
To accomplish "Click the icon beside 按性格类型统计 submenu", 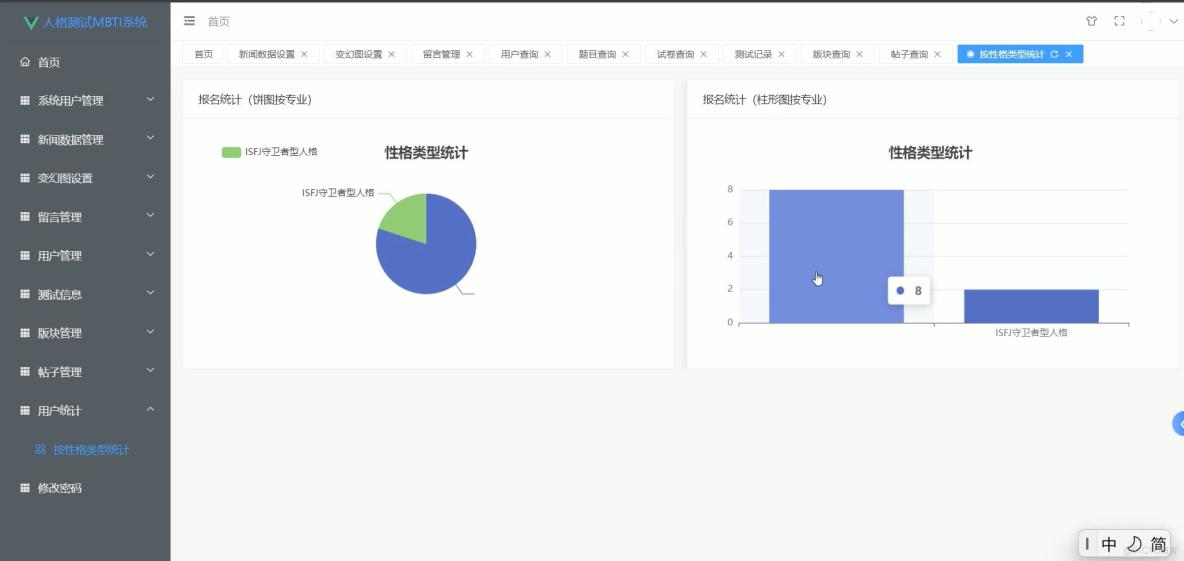I will pos(41,449).
